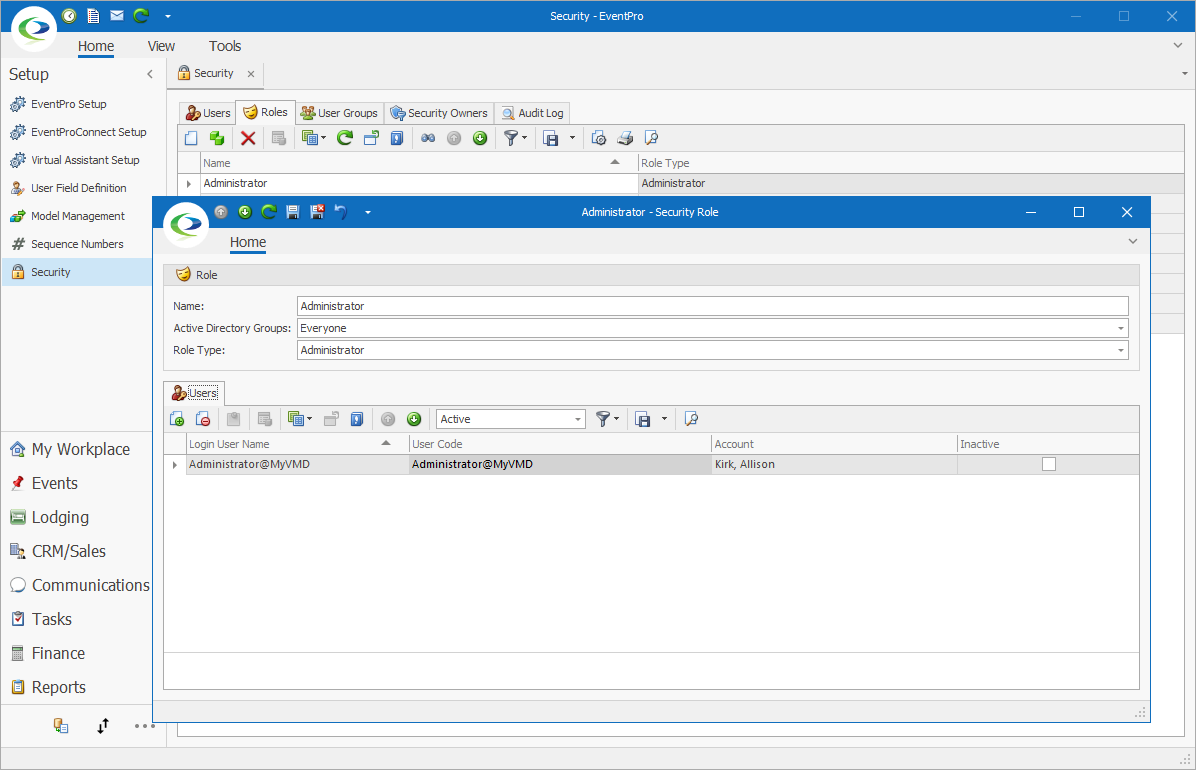Go to the Reports module
Screen dimensions: 1196x770
[58, 687]
